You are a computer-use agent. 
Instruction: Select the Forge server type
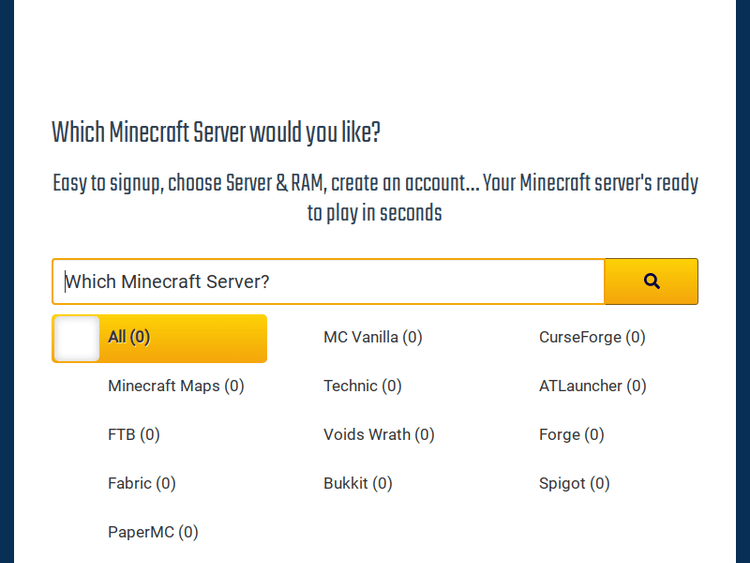pyautogui.click(x=571, y=435)
